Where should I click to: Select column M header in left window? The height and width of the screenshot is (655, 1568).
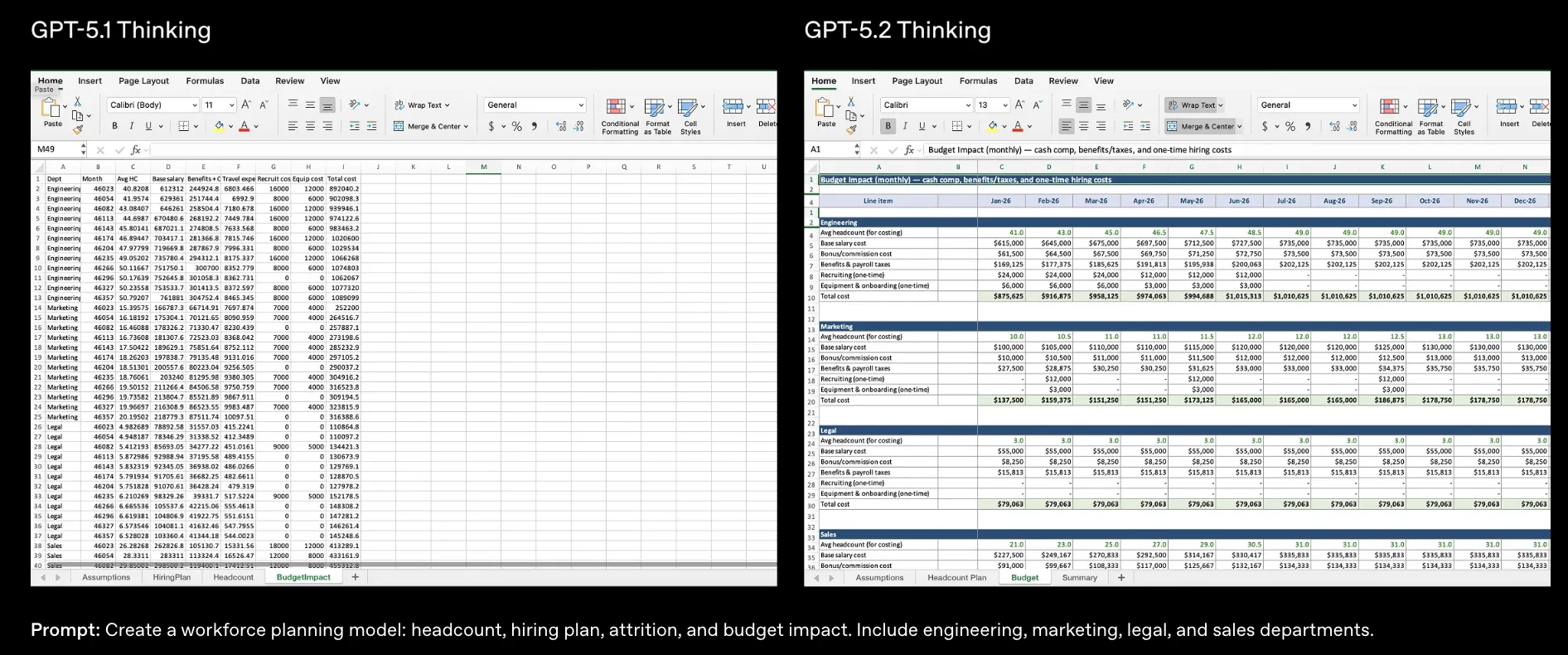click(x=483, y=167)
